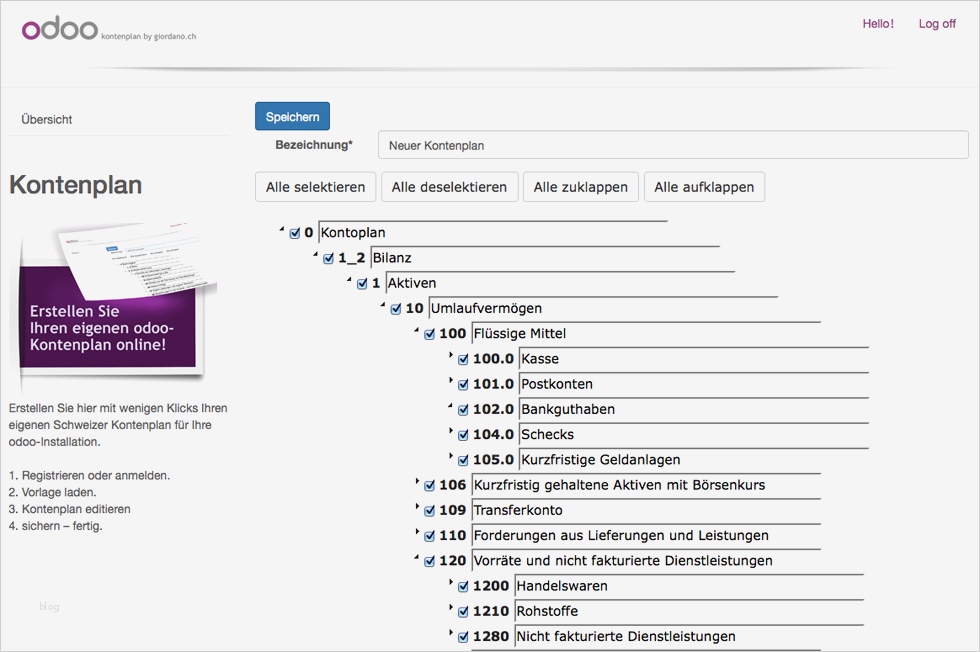Image resolution: width=980 pixels, height=652 pixels.
Task: Collapse all with Alle zuklappen
Action: click(580, 187)
